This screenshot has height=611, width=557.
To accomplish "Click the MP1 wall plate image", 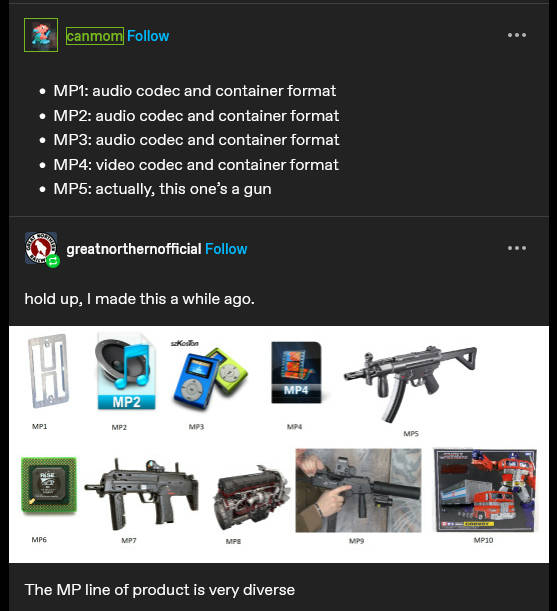I will (x=48, y=371).
